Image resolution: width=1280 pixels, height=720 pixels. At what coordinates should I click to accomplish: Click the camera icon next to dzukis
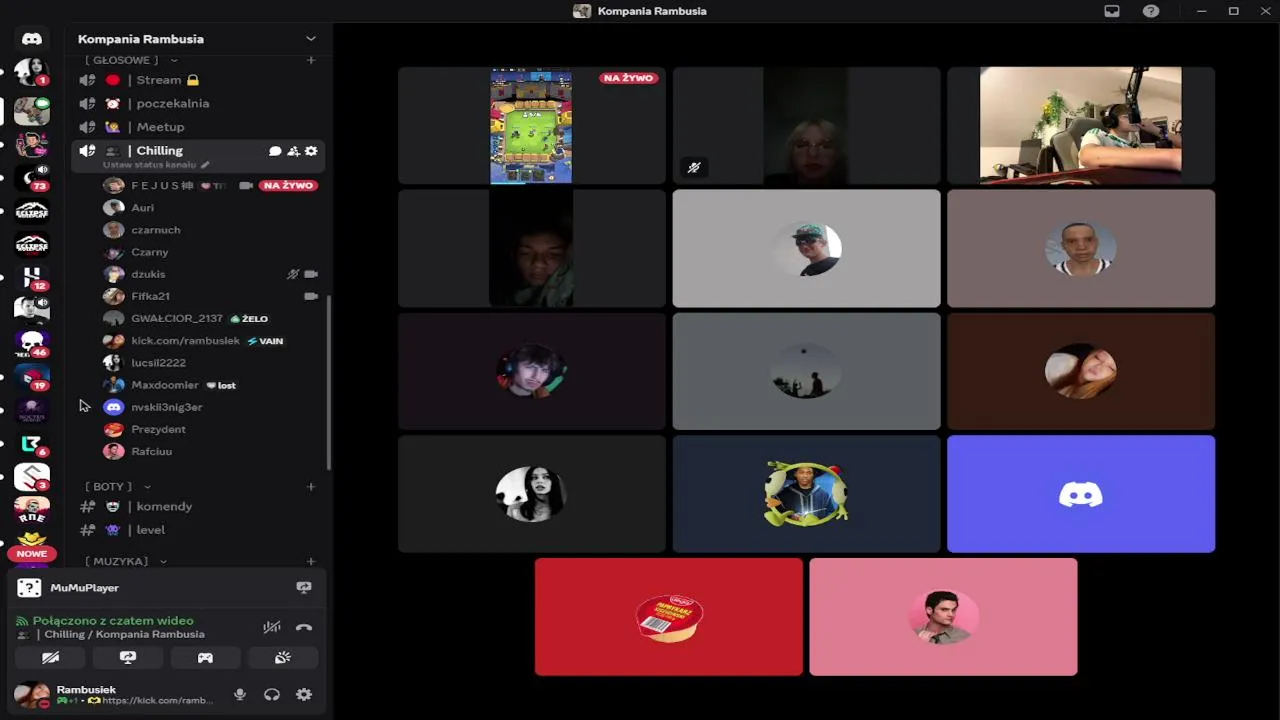(x=311, y=274)
